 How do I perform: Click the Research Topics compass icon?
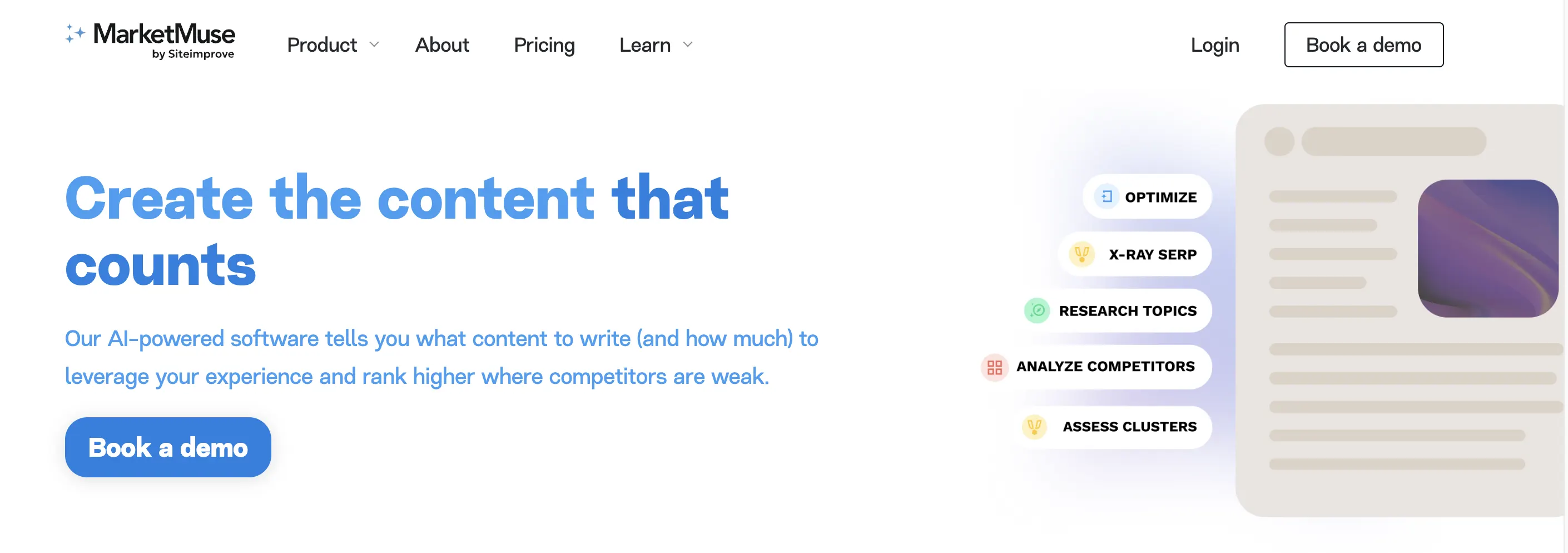click(x=1036, y=310)
